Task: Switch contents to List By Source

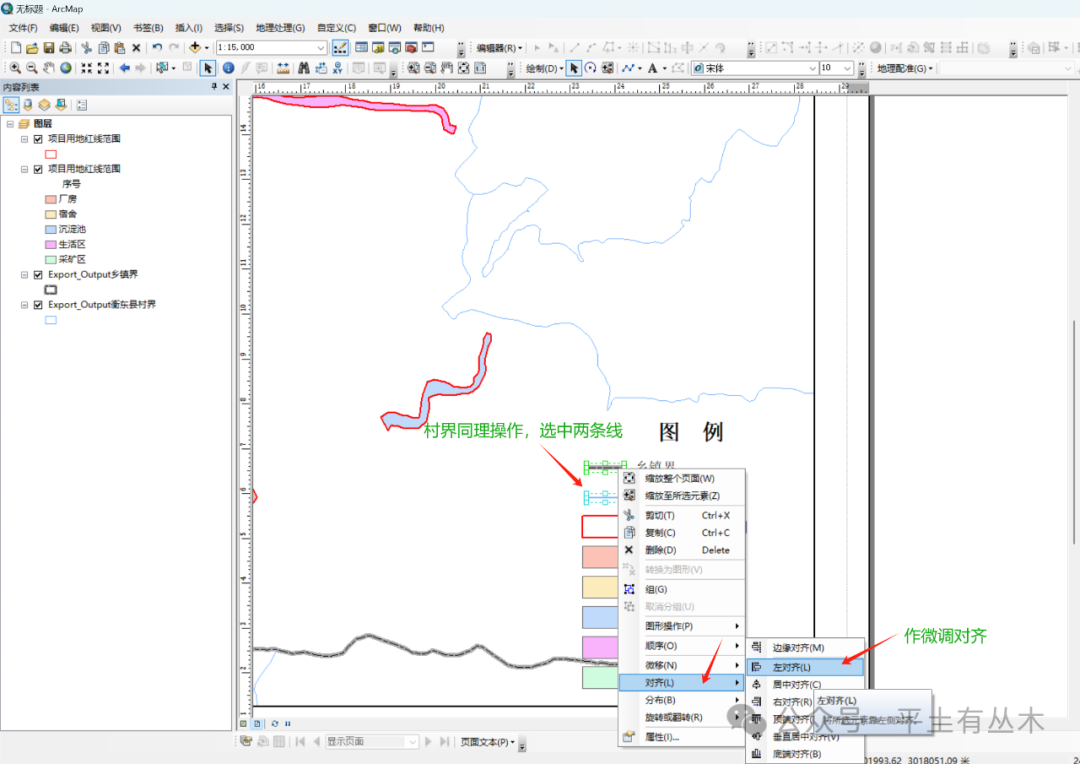Action: [x=28, y=105]
